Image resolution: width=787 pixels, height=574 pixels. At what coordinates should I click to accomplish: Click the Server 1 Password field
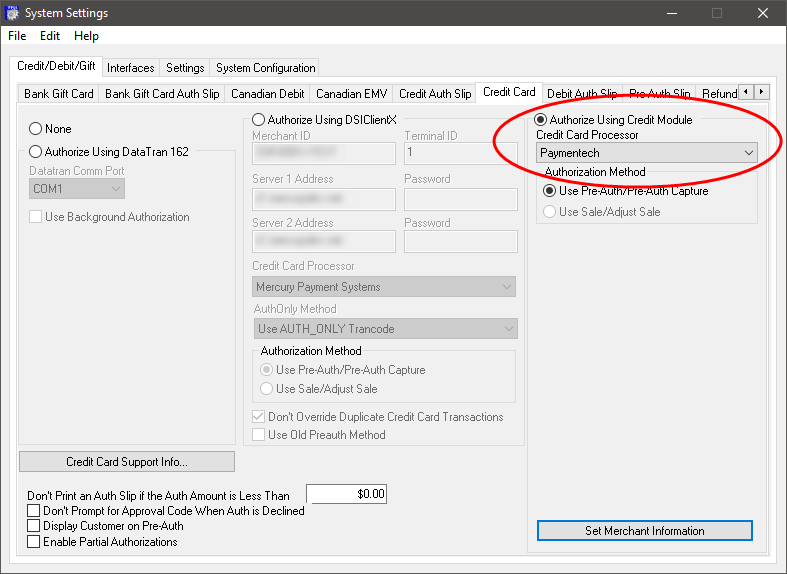461,199
